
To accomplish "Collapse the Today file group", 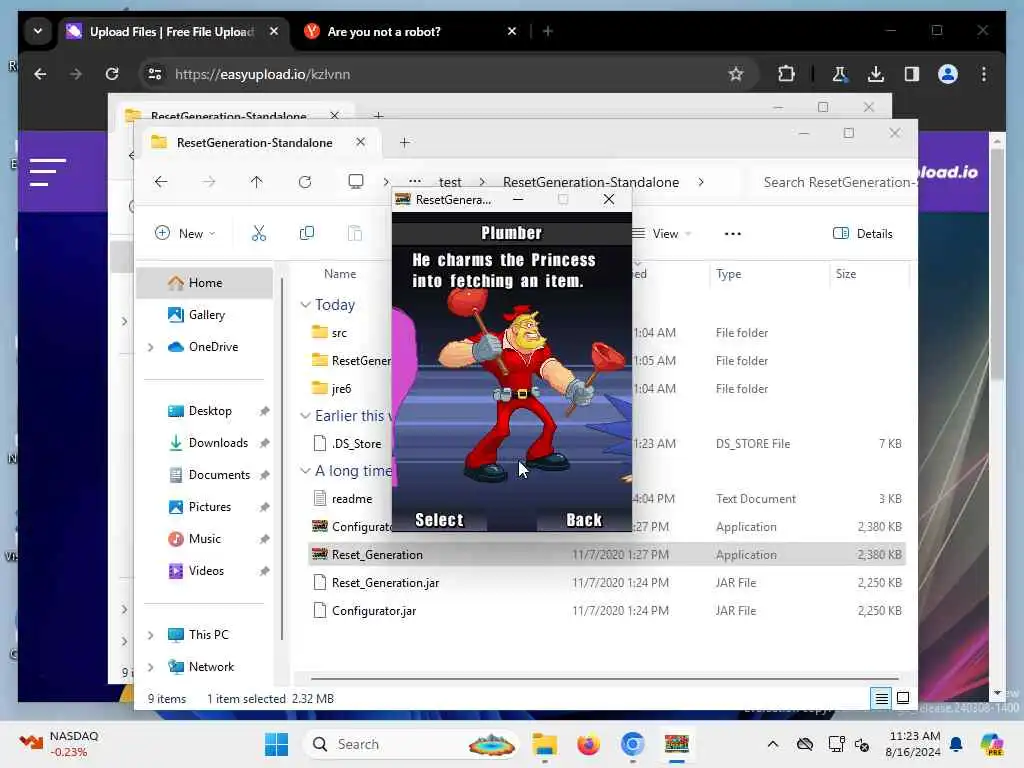I will 305,305.
